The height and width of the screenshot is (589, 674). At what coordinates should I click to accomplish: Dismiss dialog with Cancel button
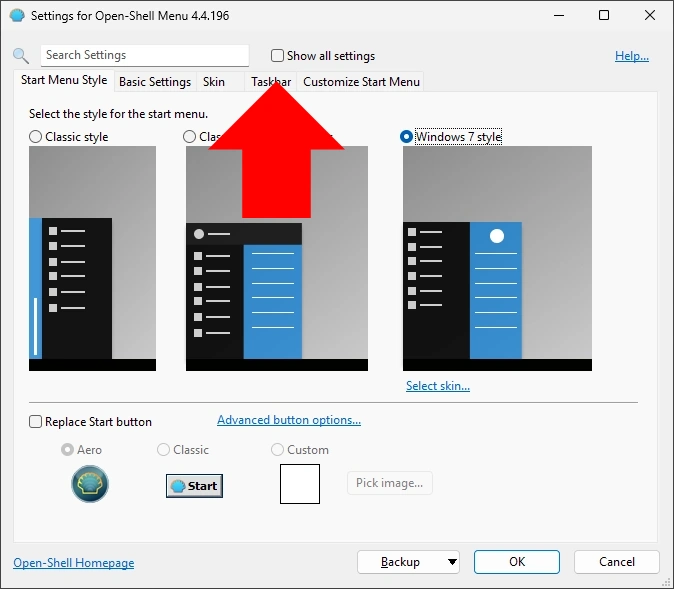pos(616,562)
